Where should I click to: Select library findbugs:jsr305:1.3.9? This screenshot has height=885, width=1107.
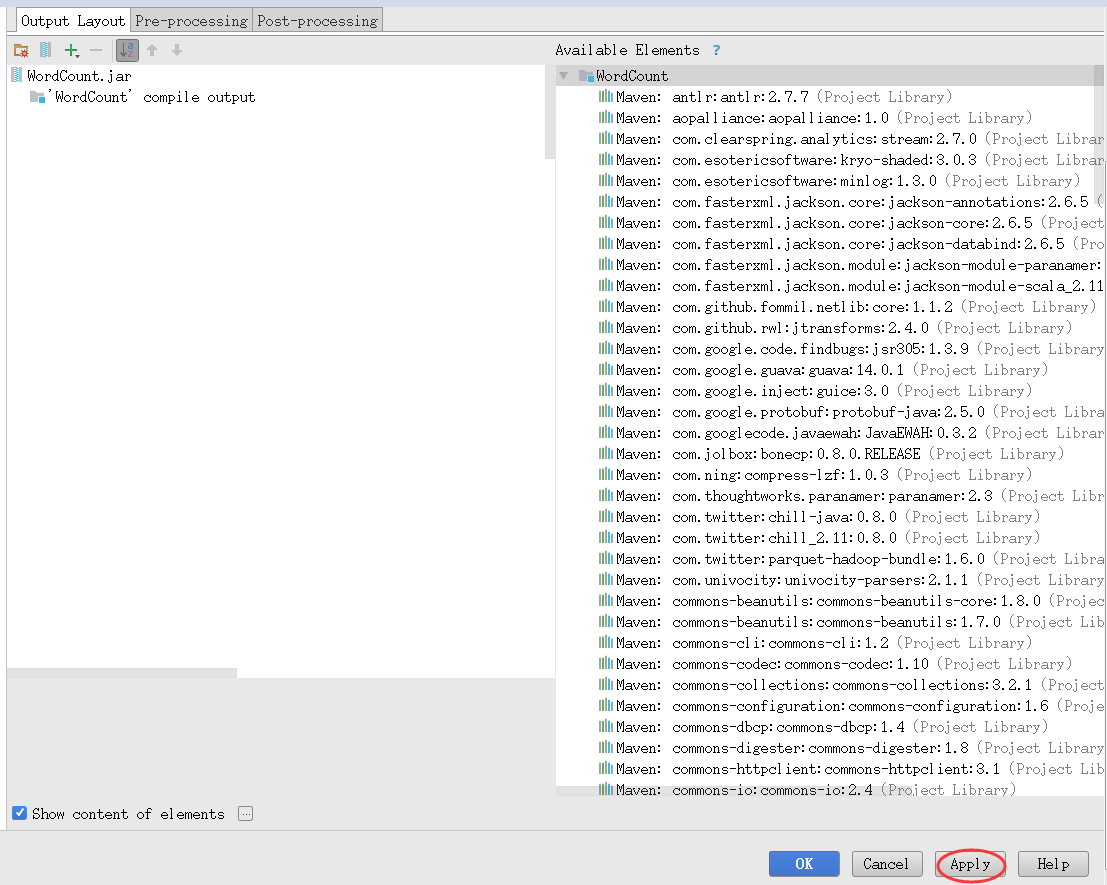[851, 349]
